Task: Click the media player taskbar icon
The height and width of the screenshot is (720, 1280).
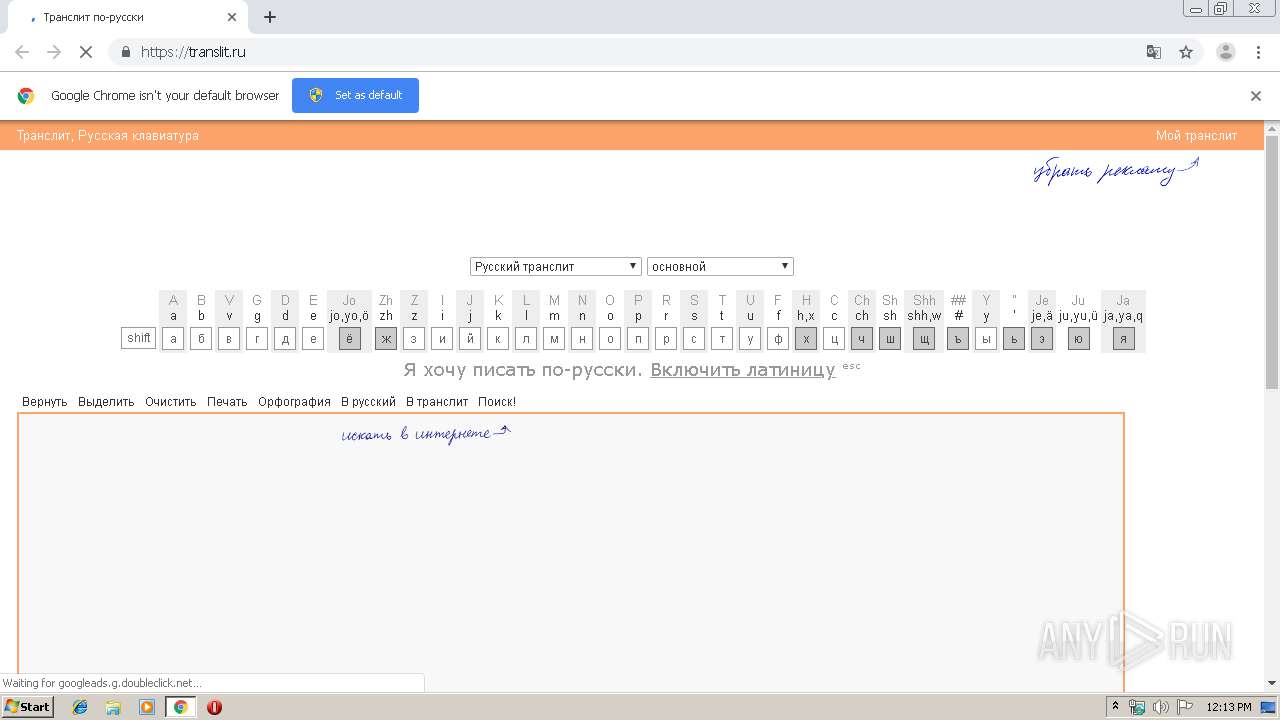Action: coord(147,707)
